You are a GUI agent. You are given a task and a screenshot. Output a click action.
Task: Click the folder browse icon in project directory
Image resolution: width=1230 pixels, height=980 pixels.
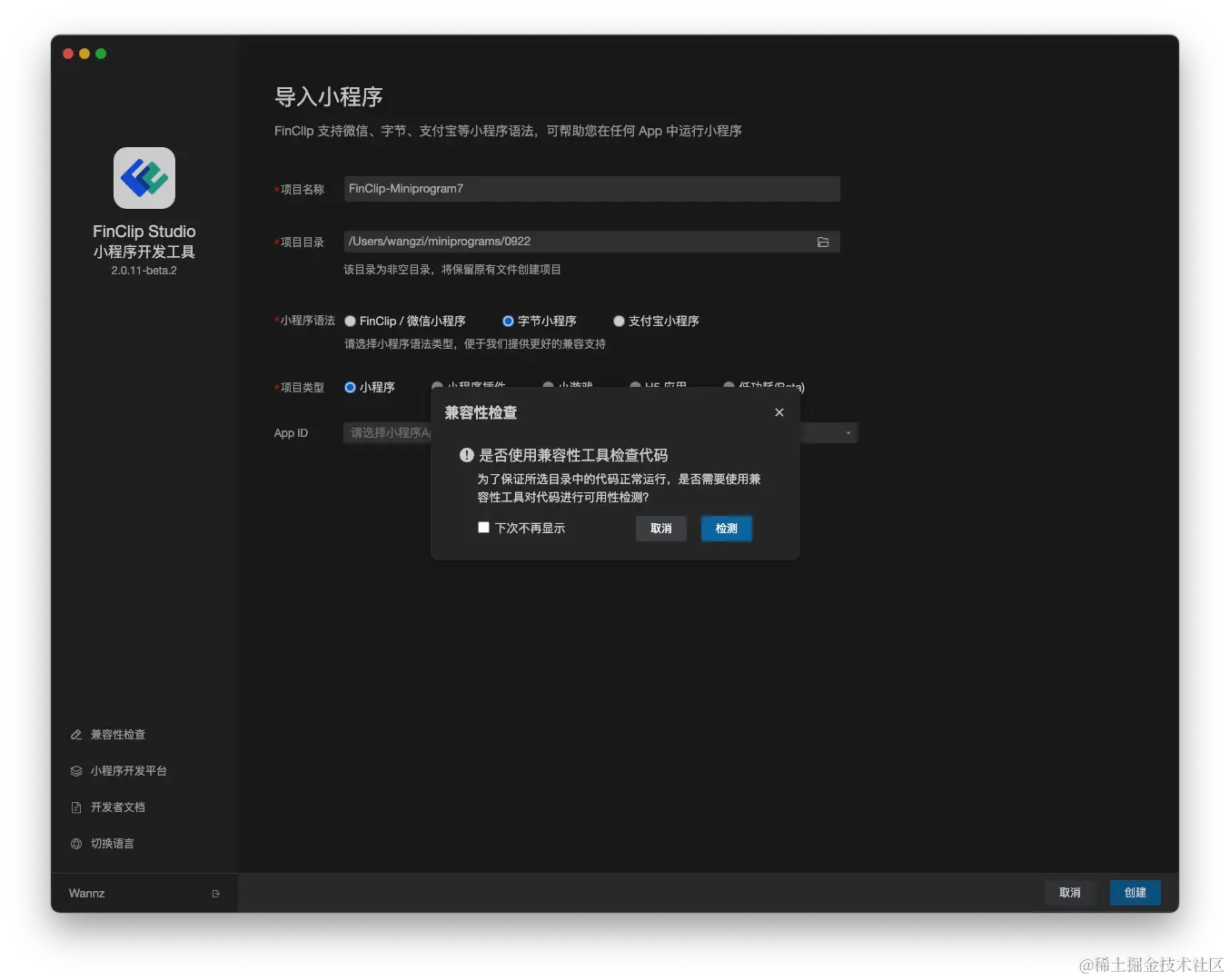point(823,242)
